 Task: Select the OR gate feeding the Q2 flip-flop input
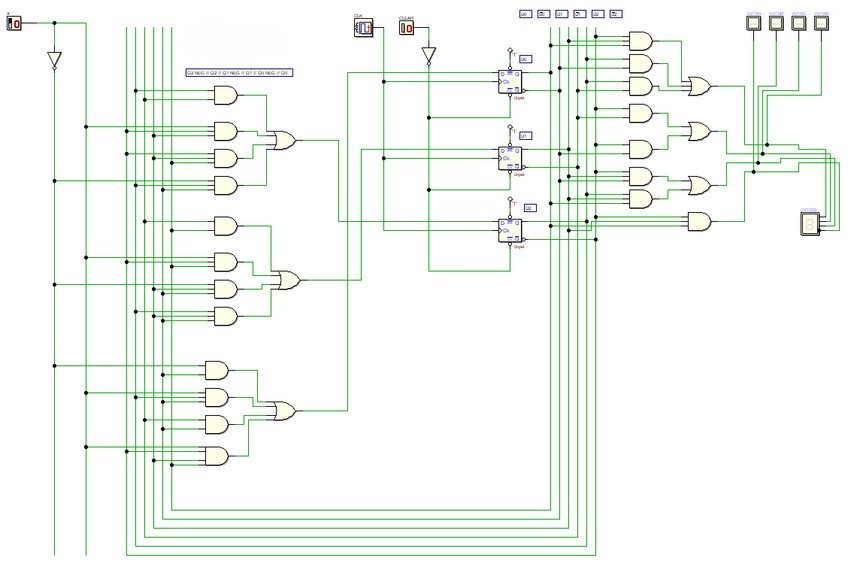[x=285, y=141]
